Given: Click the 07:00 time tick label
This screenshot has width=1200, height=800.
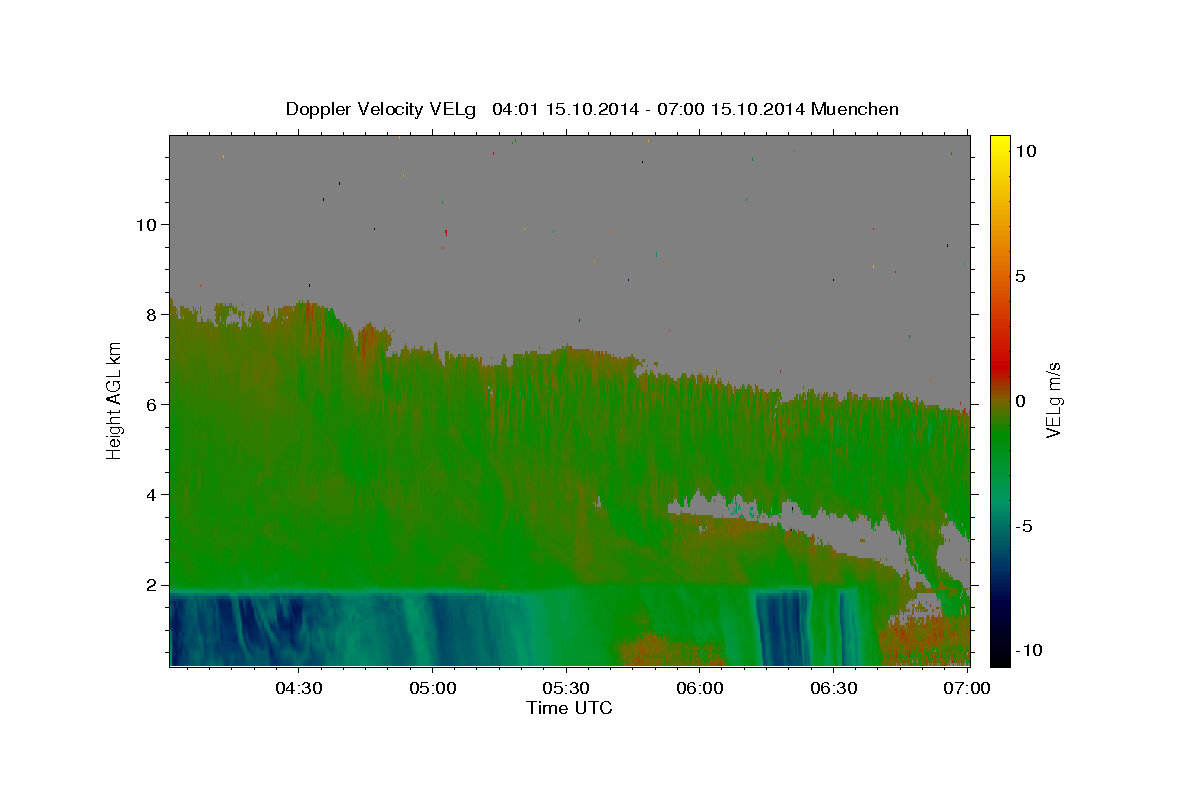Looking at the screenshot, I should pos(966,689).
